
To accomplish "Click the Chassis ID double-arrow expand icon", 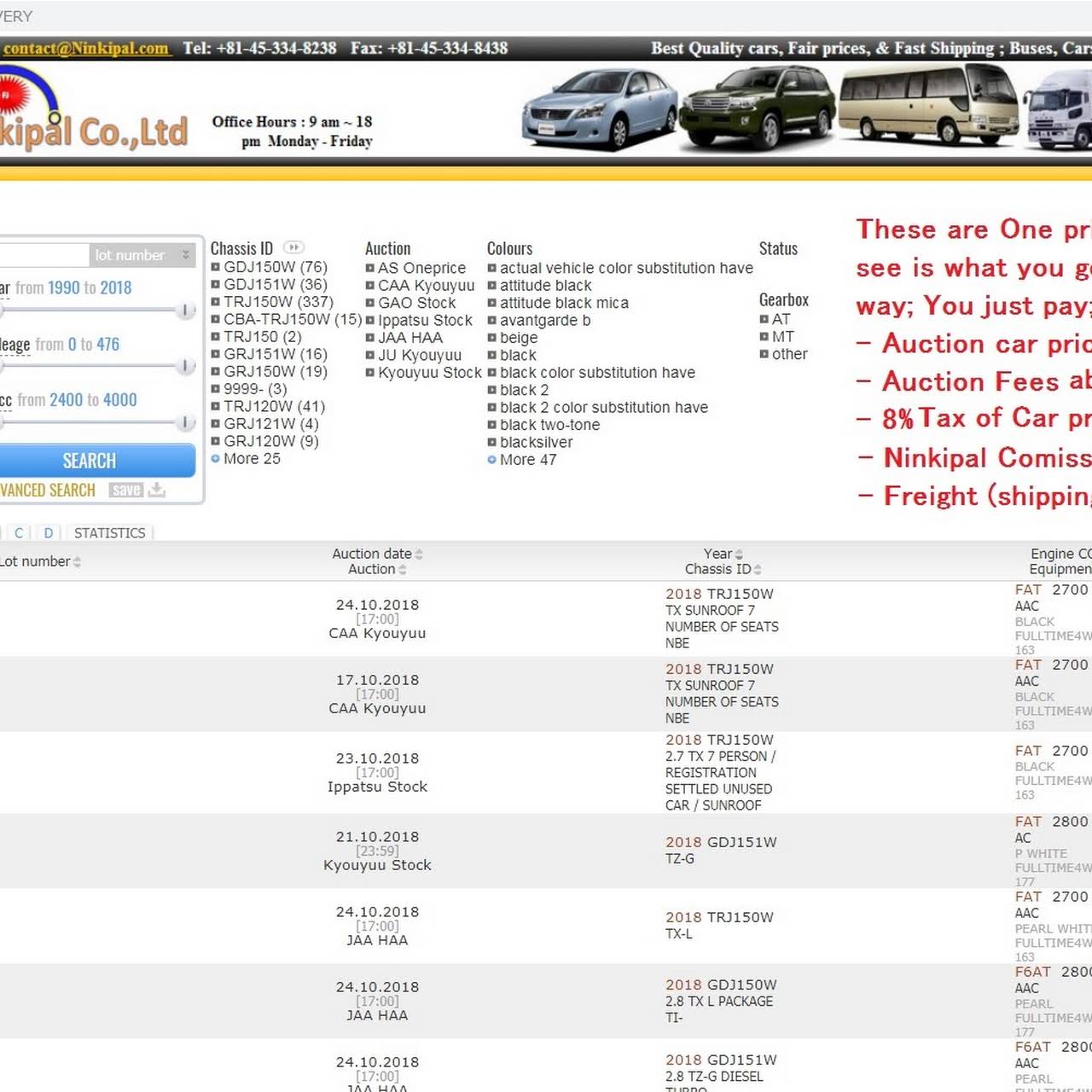I will [x=293, y=247].
